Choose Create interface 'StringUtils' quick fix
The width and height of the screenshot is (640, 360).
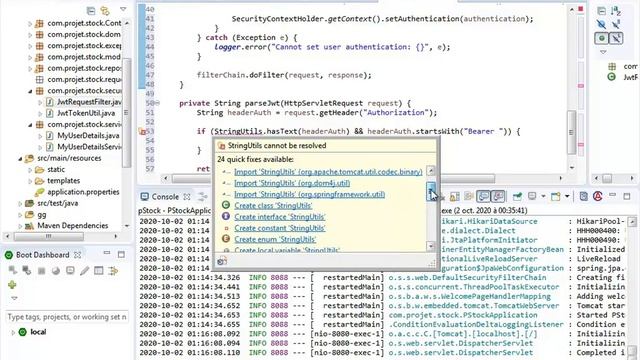click(280, 217)
